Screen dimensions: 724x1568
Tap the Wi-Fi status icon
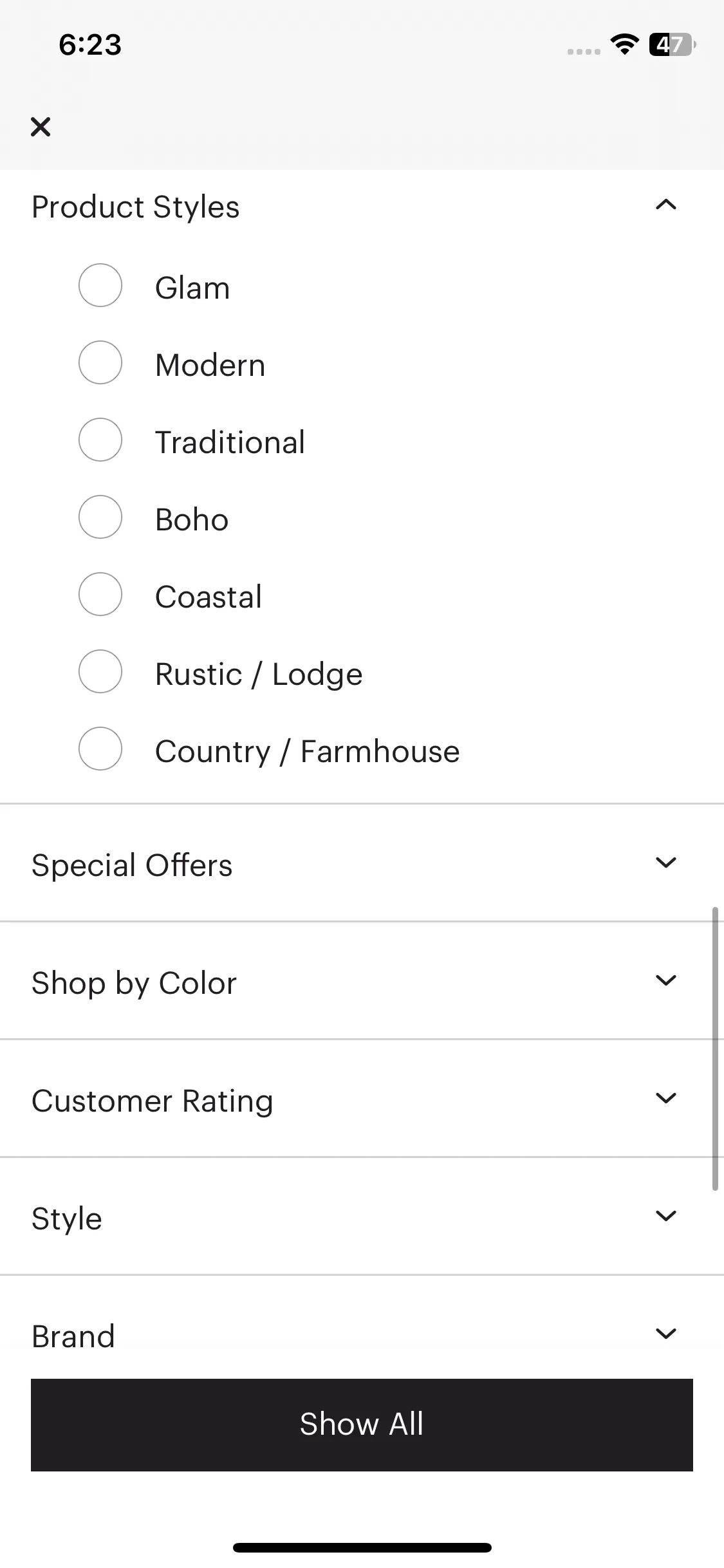(x=624, y=44)
